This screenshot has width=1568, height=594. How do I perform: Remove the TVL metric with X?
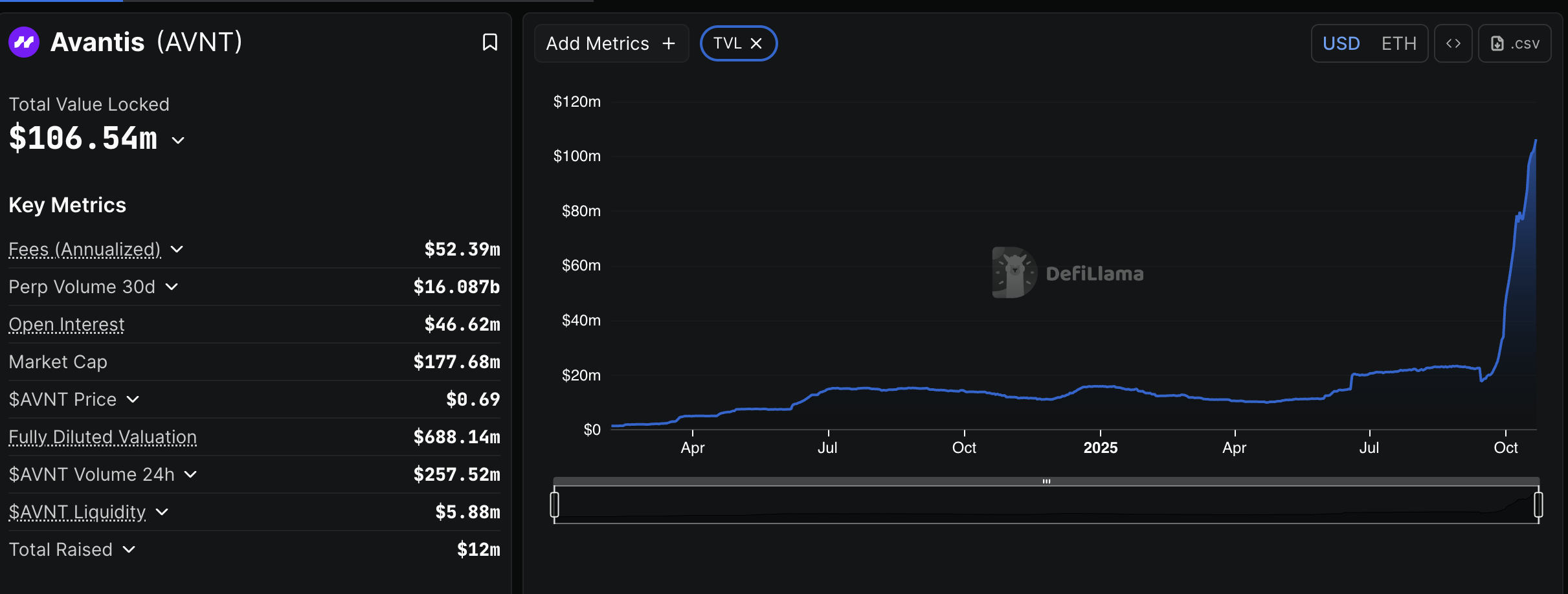click(756, 43)
